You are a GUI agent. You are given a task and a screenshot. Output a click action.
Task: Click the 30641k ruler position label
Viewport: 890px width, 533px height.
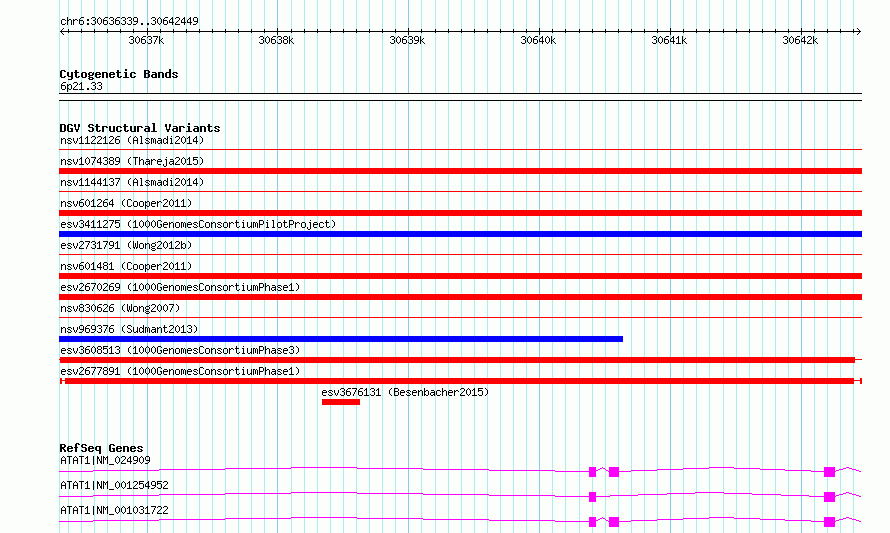click(x=669, y=40)
